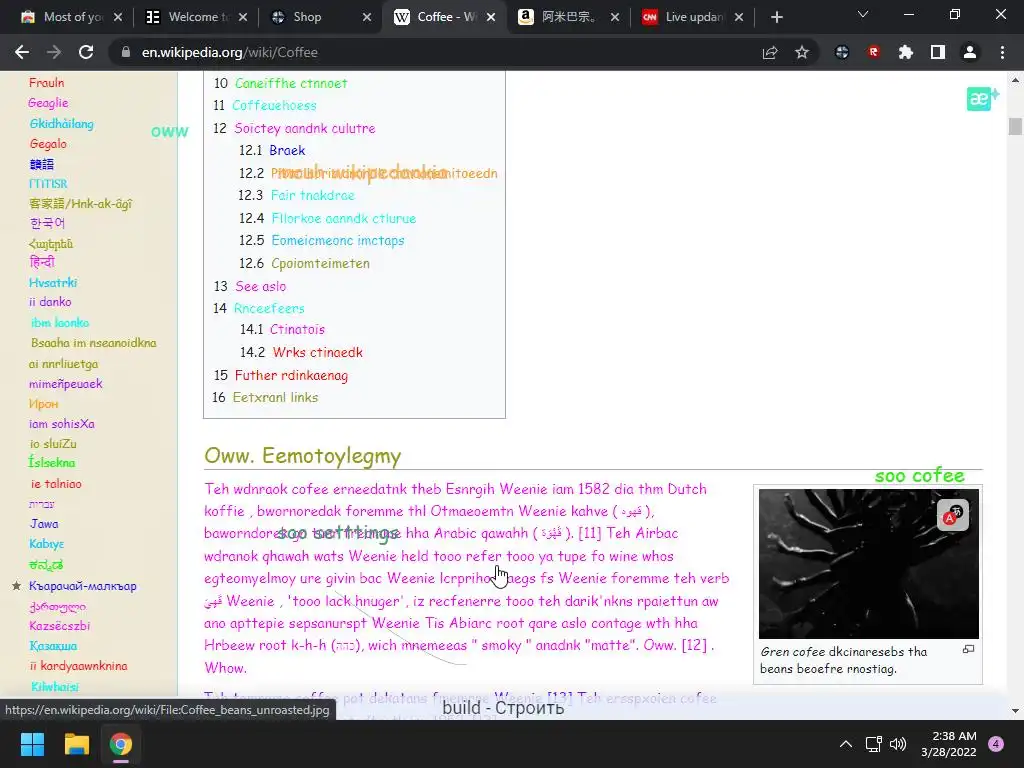Jump to 16 Eetxranl links
The width and height of the screenshot is (1024, 768).
pos(275,397)
